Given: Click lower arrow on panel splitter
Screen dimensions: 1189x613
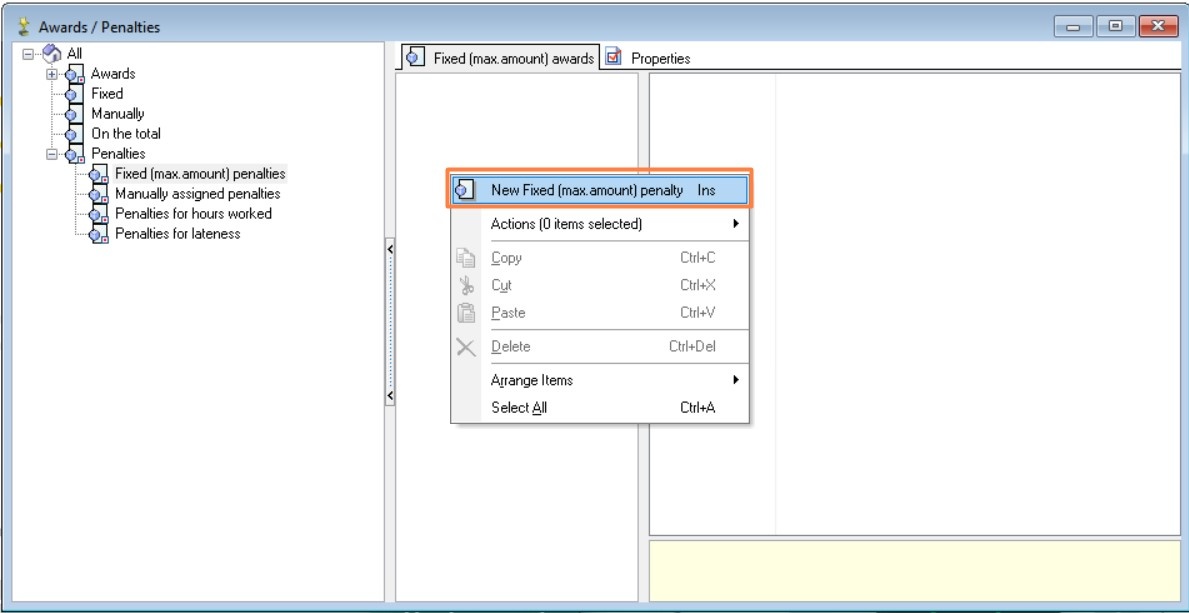Looking at the screenshot, I should (390, 396).
